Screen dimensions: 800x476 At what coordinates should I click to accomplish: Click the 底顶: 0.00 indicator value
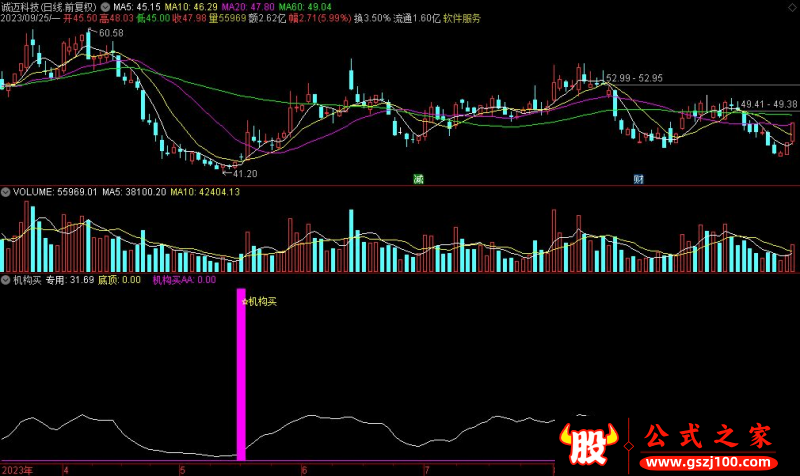[119, 280]
